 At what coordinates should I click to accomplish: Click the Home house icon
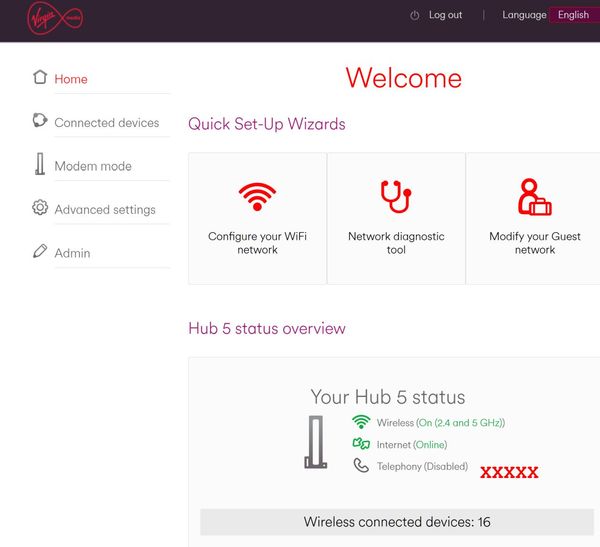coord(40,77)
